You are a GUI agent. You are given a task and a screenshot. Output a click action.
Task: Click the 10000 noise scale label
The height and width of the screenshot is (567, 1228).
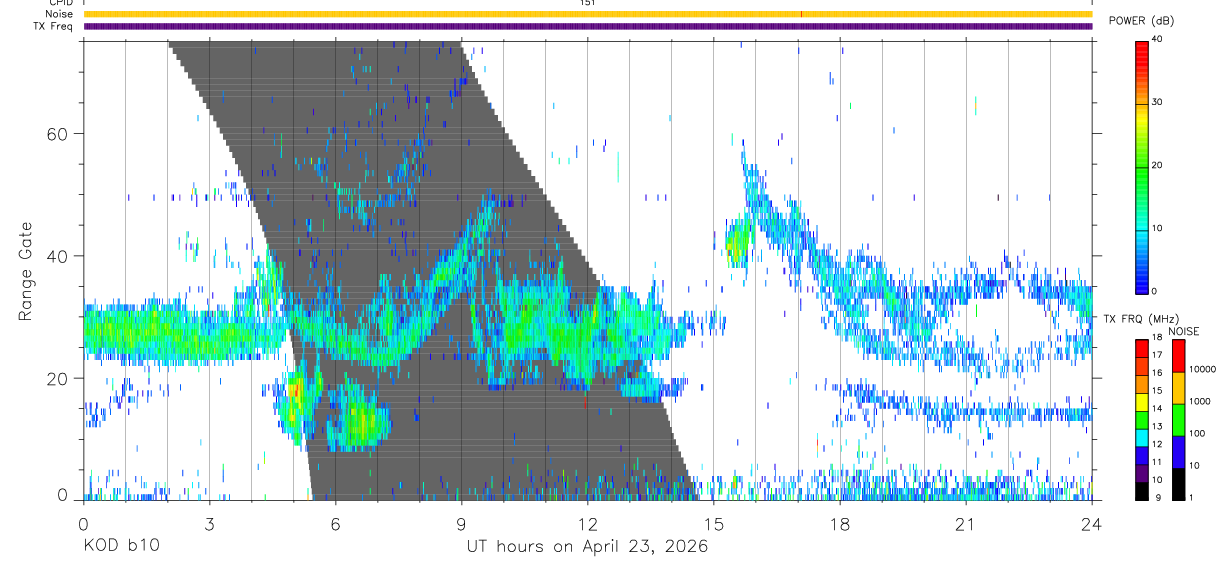click(x=1202, y=369)
